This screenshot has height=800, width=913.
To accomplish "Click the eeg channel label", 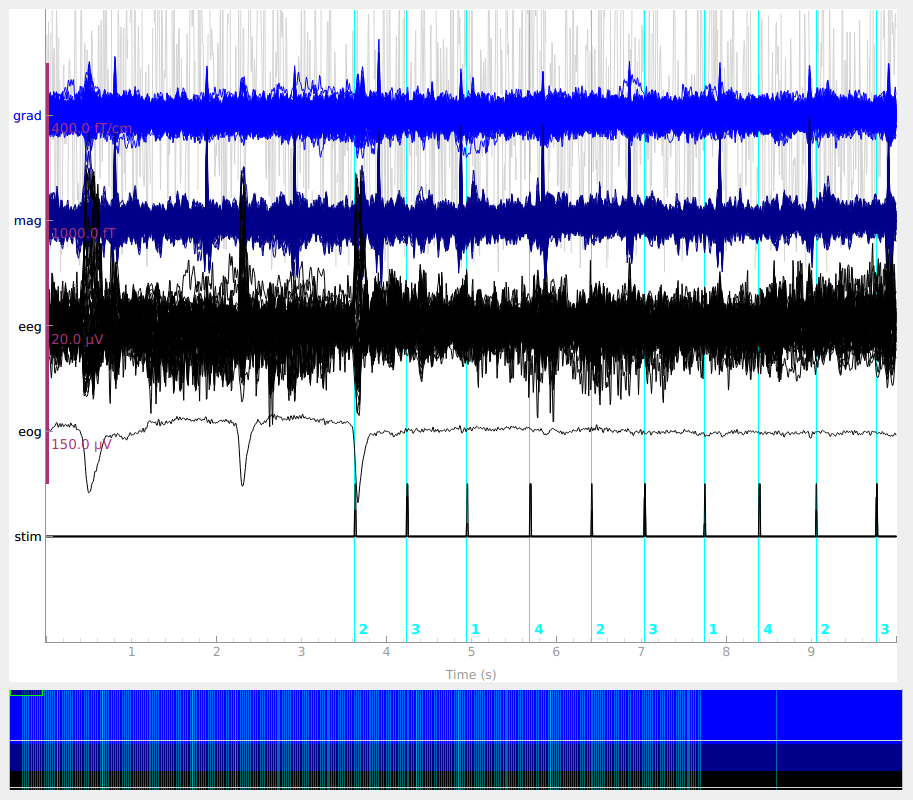I will [30, 326].
